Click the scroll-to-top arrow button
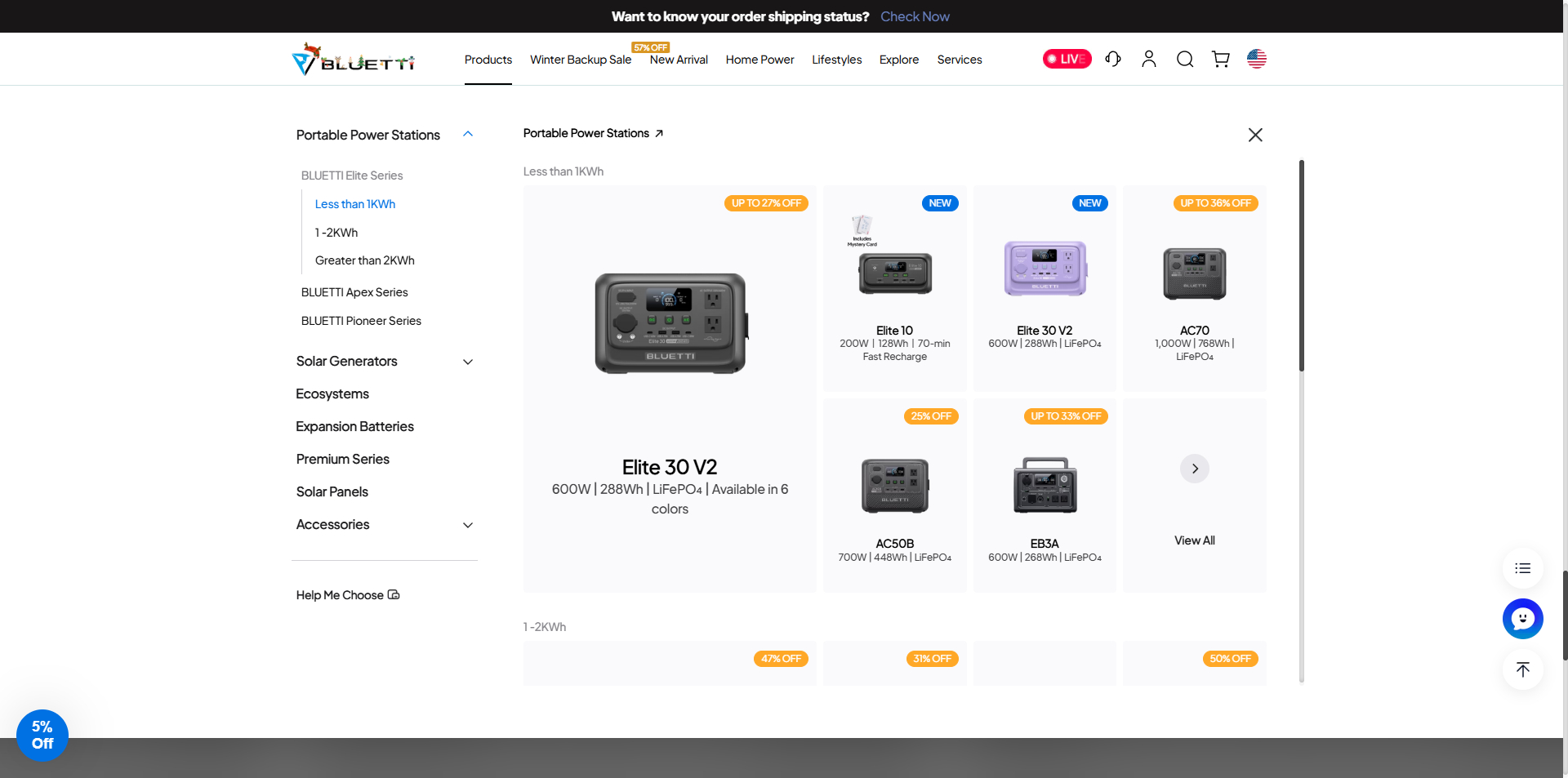Image resolution: width=1568 pixels, height=778 pixels. 1522,669
